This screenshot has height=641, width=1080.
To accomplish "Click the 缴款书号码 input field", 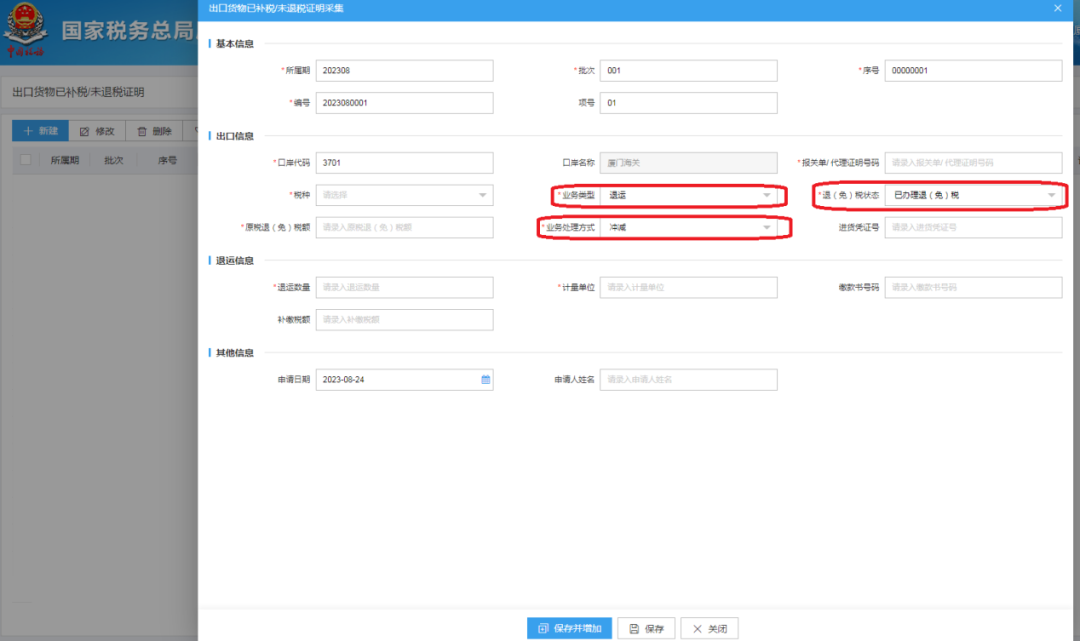I will [x=973, y=287].
